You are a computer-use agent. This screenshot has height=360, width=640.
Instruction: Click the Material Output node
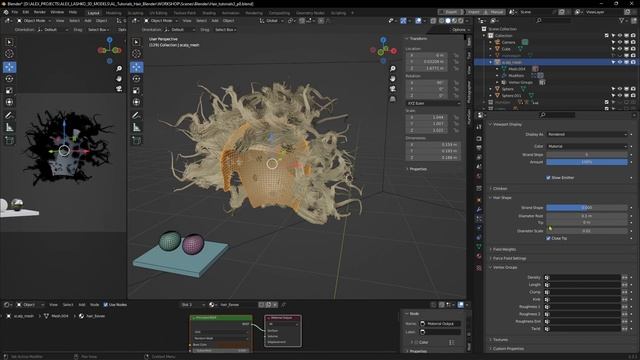(x=283, y=331)
